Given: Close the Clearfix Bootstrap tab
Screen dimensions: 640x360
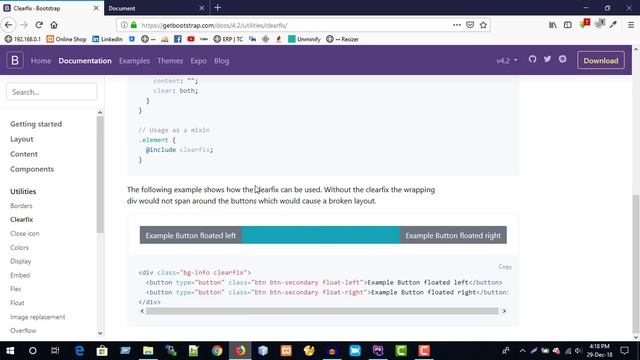Looking at the screenshot, I should (96, 8).
